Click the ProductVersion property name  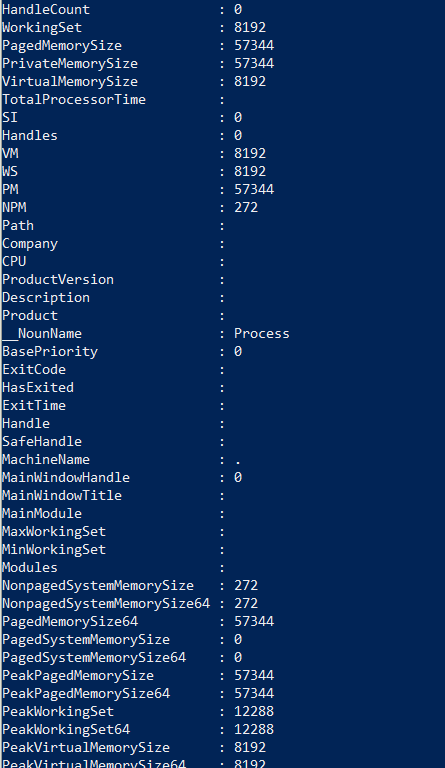click(x=58, y=279)
